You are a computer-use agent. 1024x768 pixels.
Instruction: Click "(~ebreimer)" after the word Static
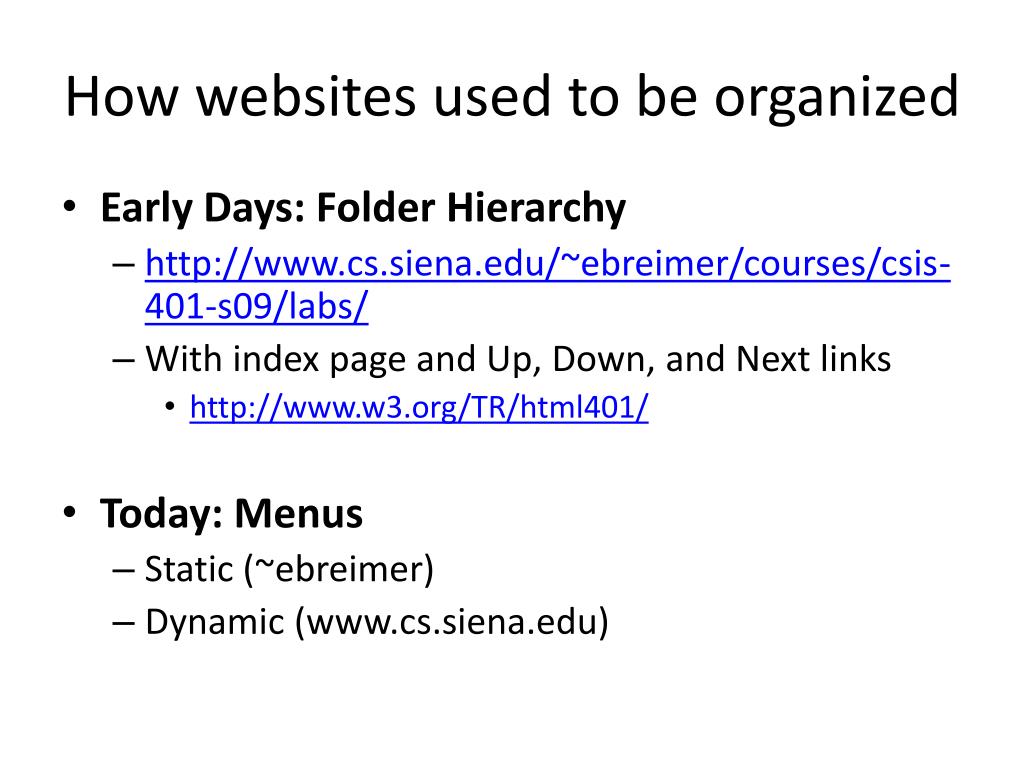339,570
